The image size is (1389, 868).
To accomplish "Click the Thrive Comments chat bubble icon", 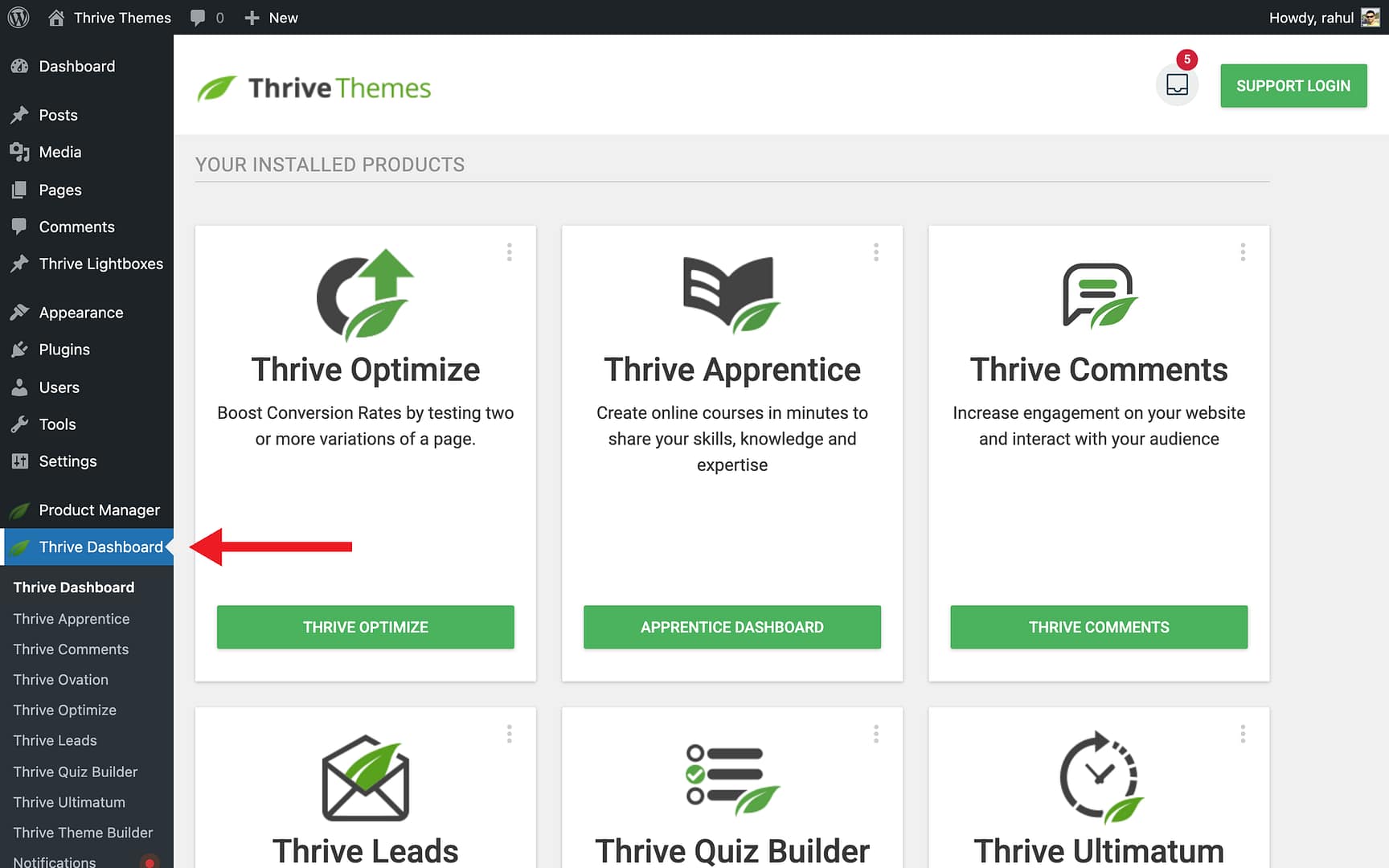I will [x=1098, y=296].
